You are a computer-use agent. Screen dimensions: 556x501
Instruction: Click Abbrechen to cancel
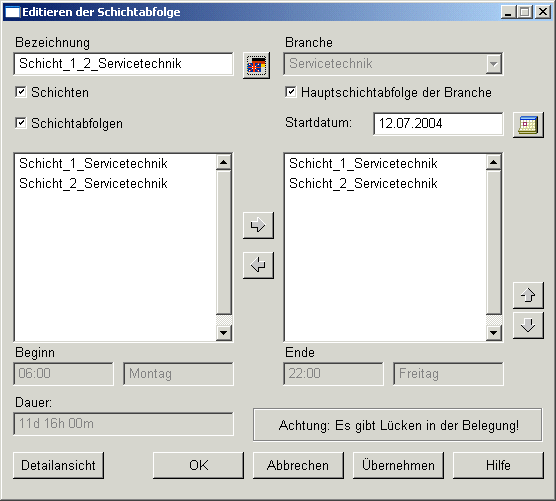tap(298, 465)
